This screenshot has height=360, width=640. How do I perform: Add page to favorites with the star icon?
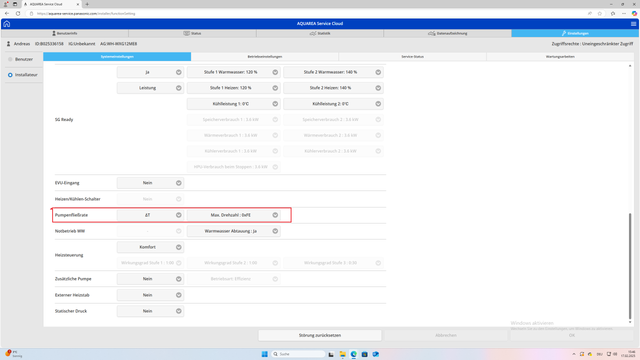[600, 13]
